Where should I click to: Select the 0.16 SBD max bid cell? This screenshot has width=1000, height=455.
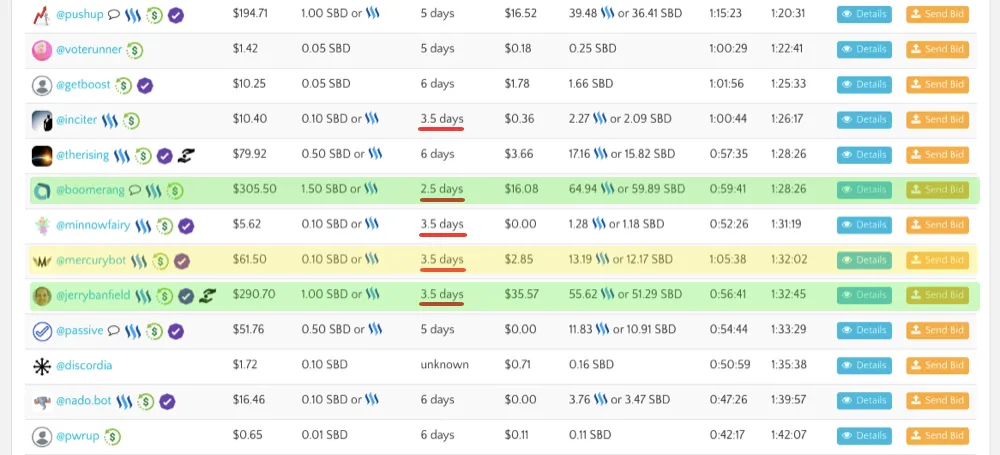[x=591, y=365]
